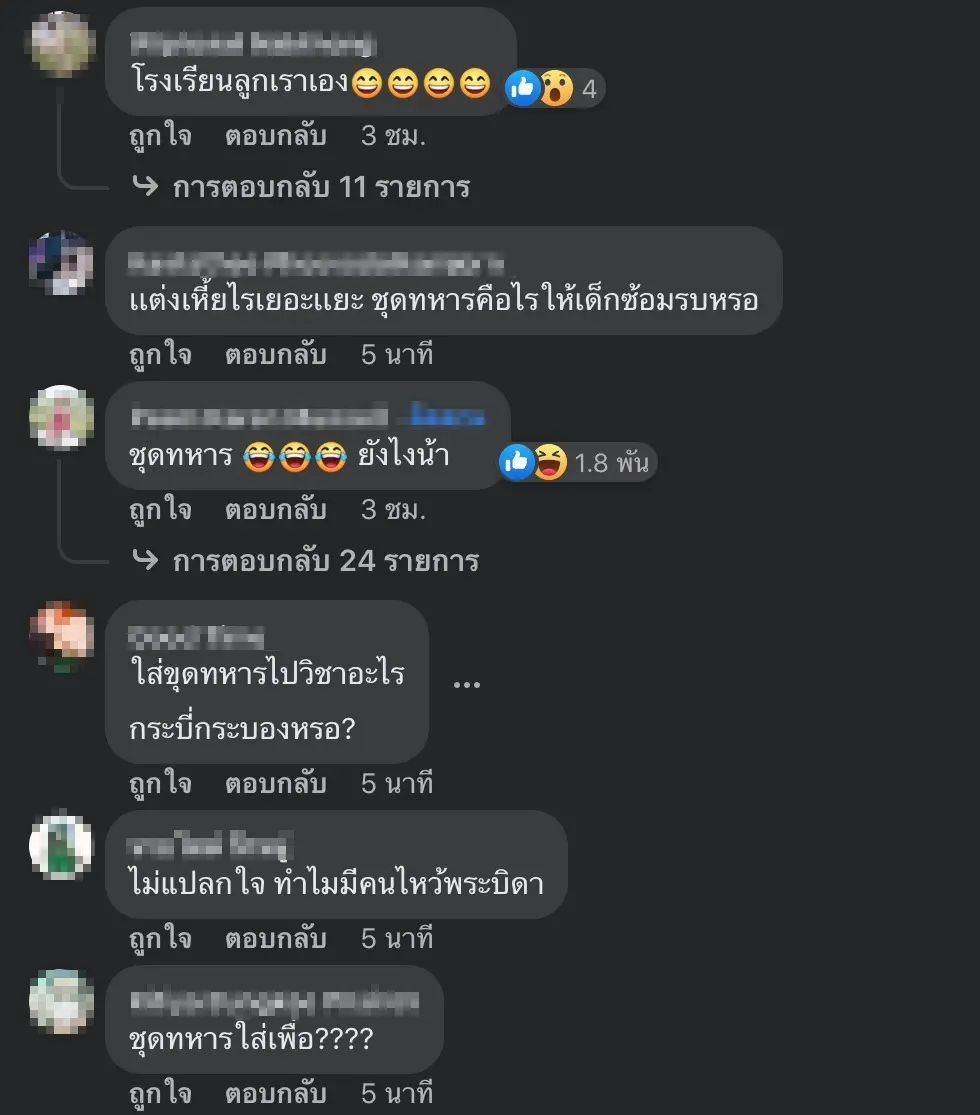Image resolution: width=980 pixels, height=1115 pixels.
Task: Click ตอบกลับ under ไม่แปลกใจ comment
Action: (276, 939)
